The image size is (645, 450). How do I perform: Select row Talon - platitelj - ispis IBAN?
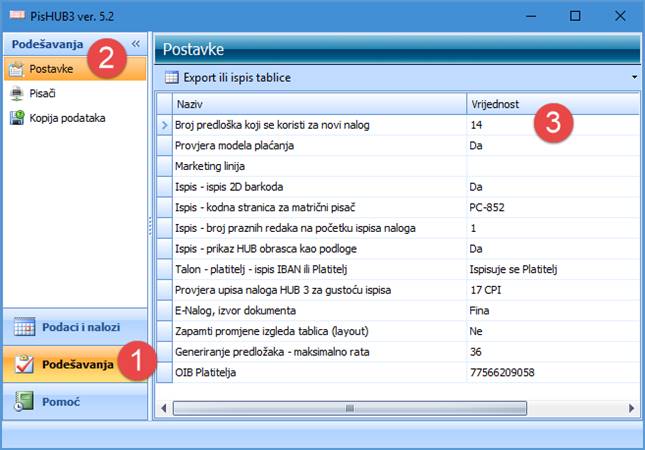(x=398, y=269)
